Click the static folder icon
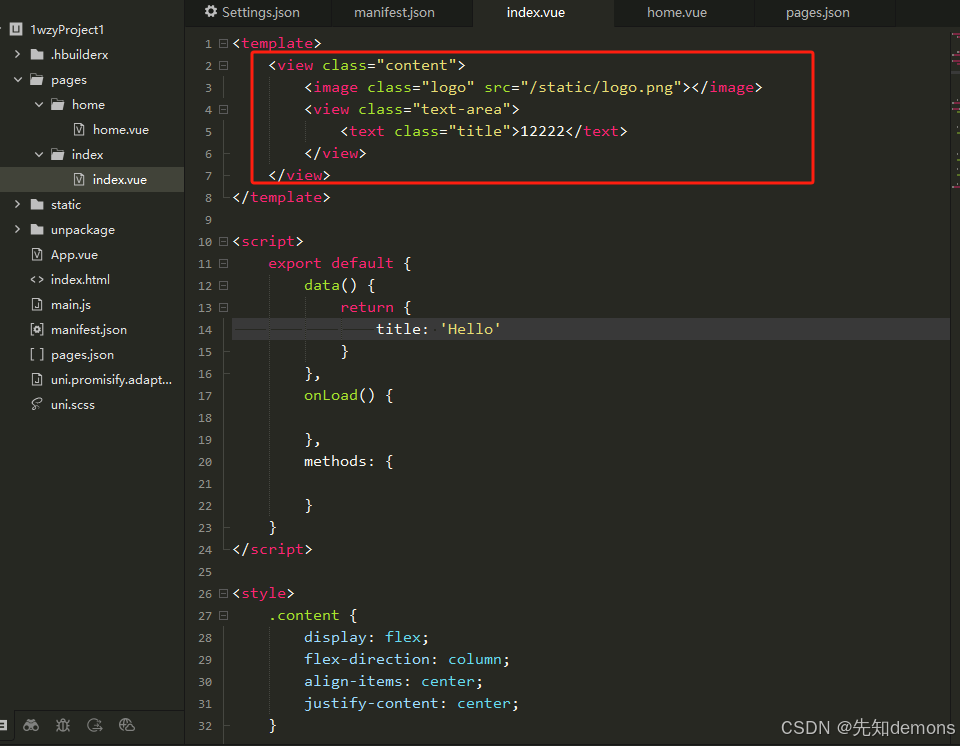 (x=37, y=205)
